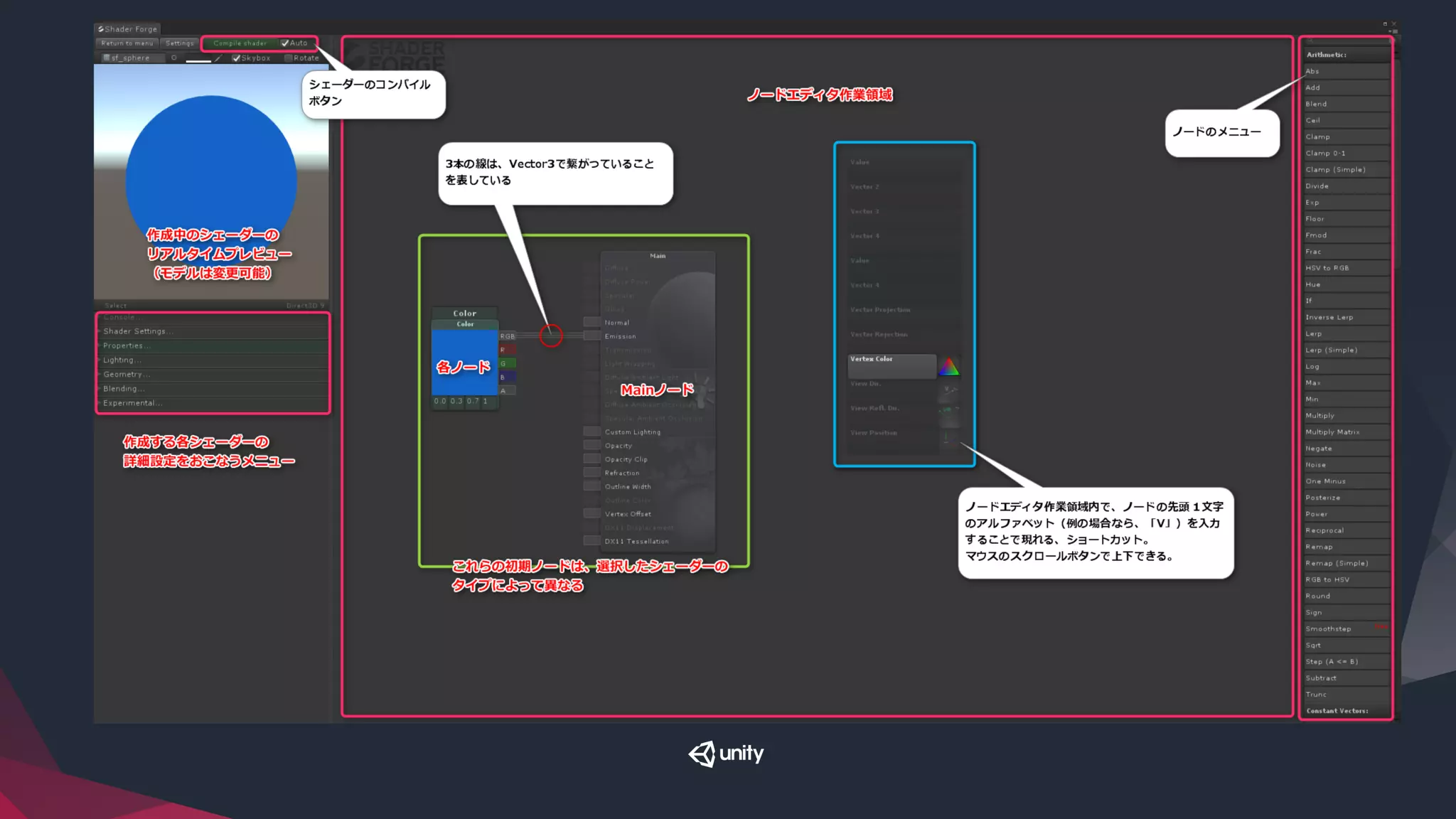Image resolution: width=1456 pixels, height=819 pixels.
Task: Click the Return to menu button
Action: coord(127,43)
